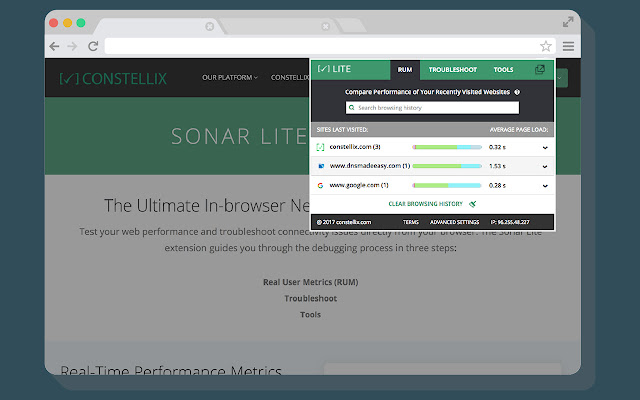
Task: Reload the page with the refresh icon
Action: pos(93,46)
